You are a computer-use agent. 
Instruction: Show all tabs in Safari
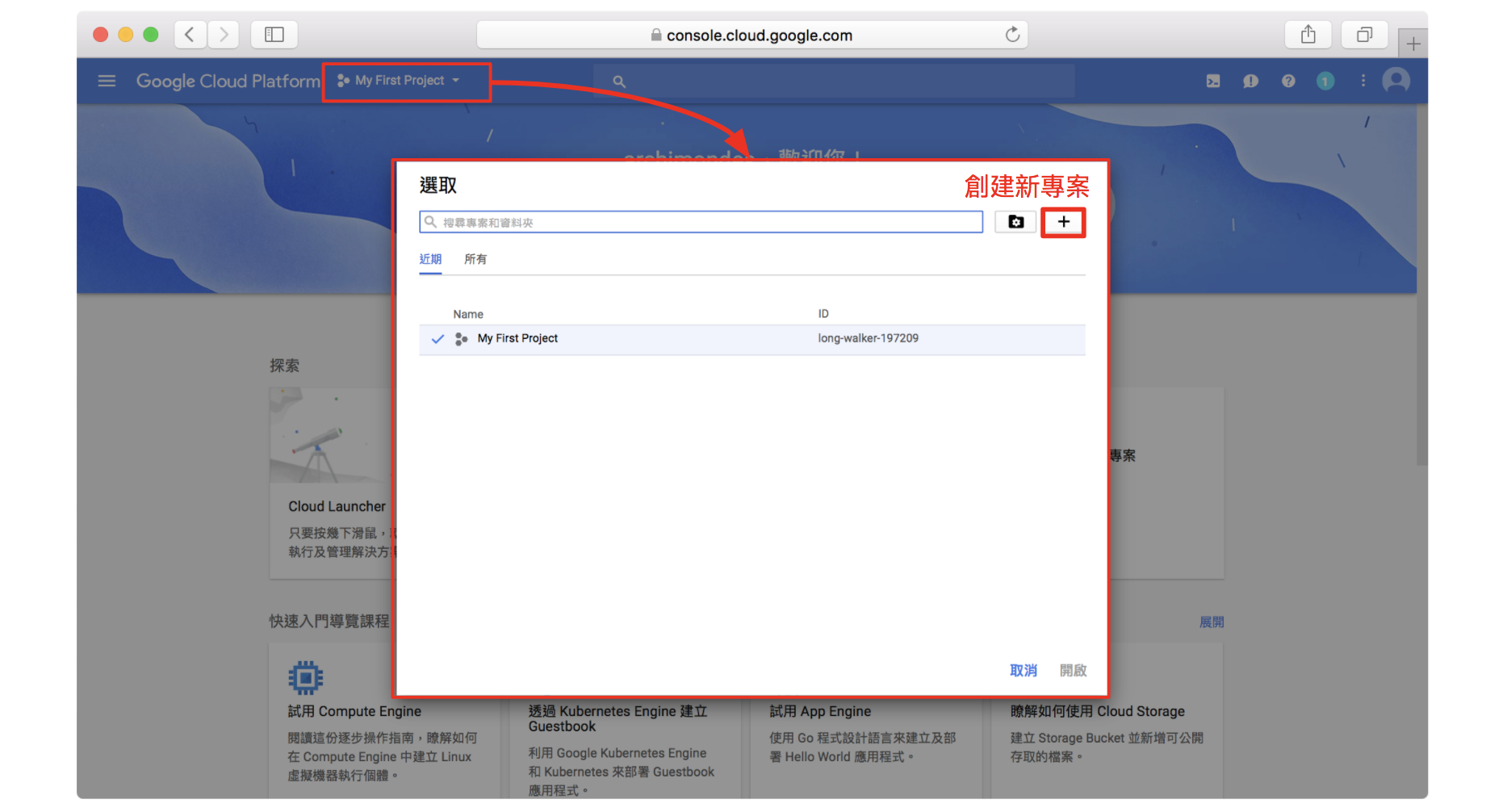point(1364,35)
